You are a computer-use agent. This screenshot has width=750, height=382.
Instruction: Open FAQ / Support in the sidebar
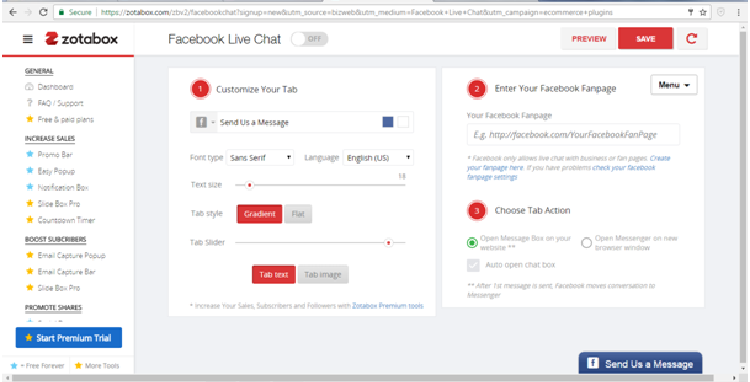click(x=61, y=103)
